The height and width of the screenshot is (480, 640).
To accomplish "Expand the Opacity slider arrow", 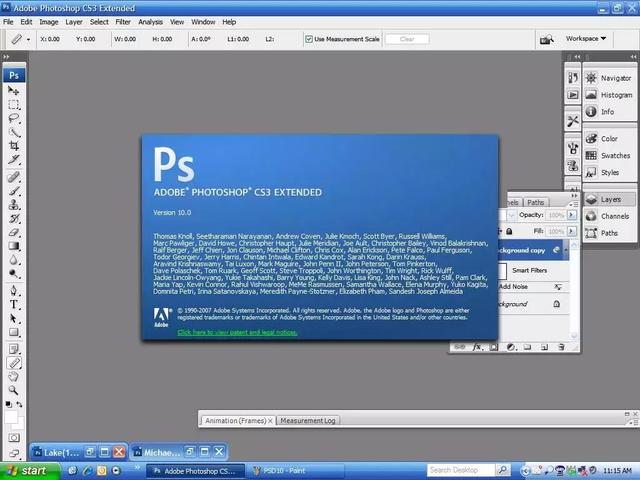I will [572, 215].
